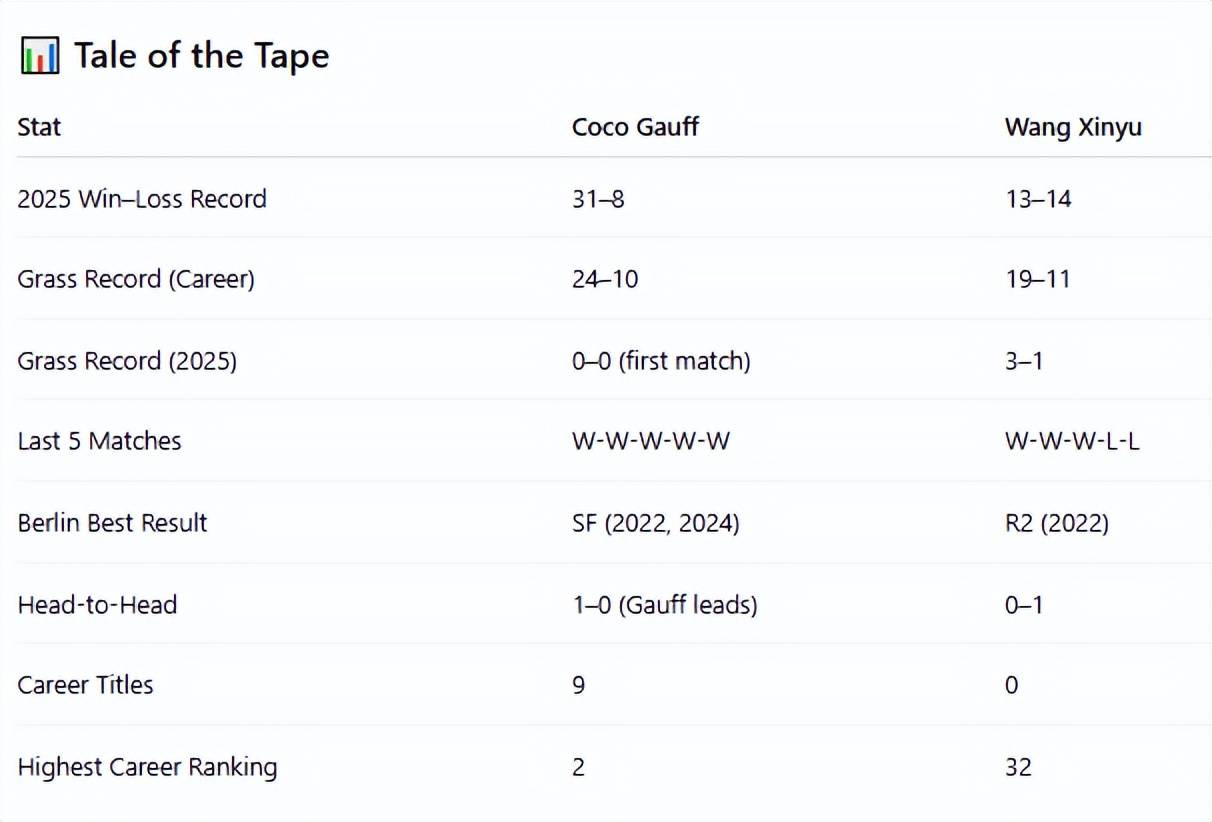
Task: Click Gauff's 31–8 win-loss value
Action: click(x=598, y=199)
